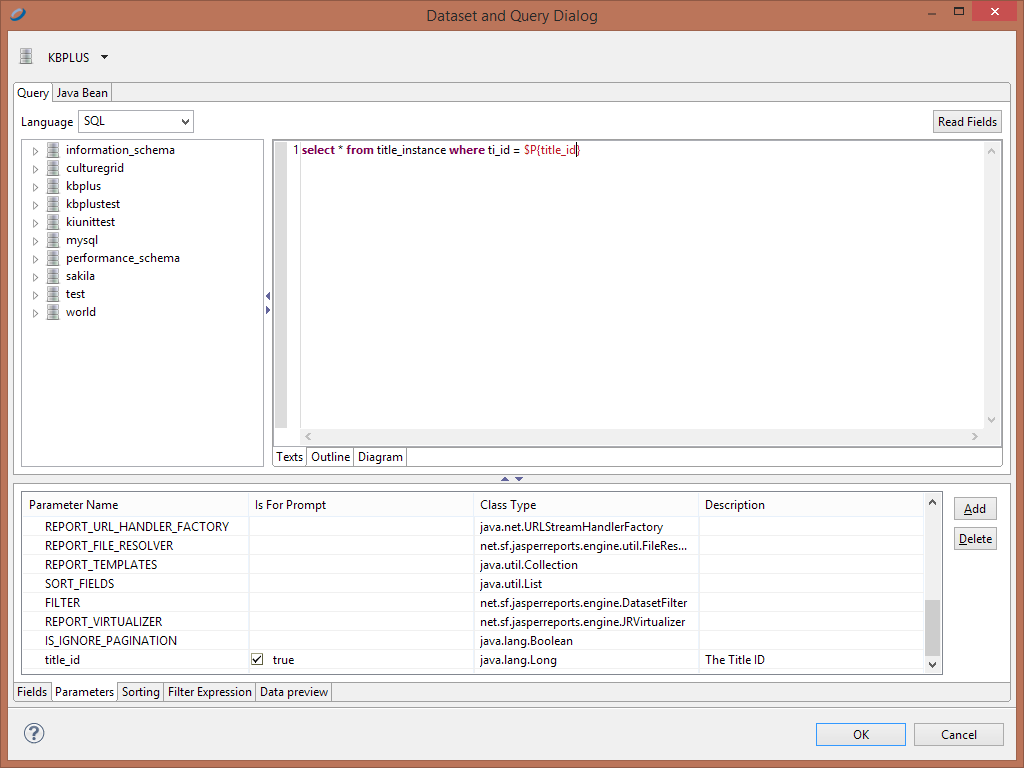Expand the world tree node
The height and width of the screenshot is (768, 1024).
[35, 313]
